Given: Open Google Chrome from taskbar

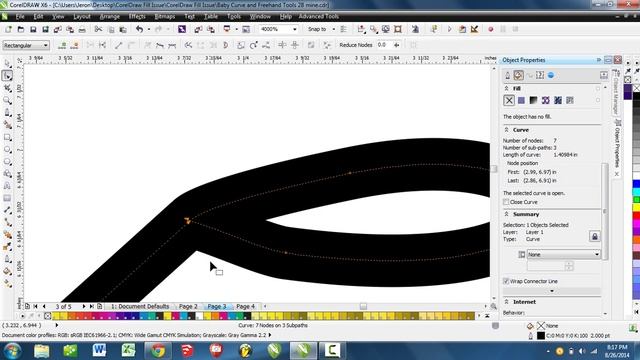Looking at the screenshot, I should point(158,351).
